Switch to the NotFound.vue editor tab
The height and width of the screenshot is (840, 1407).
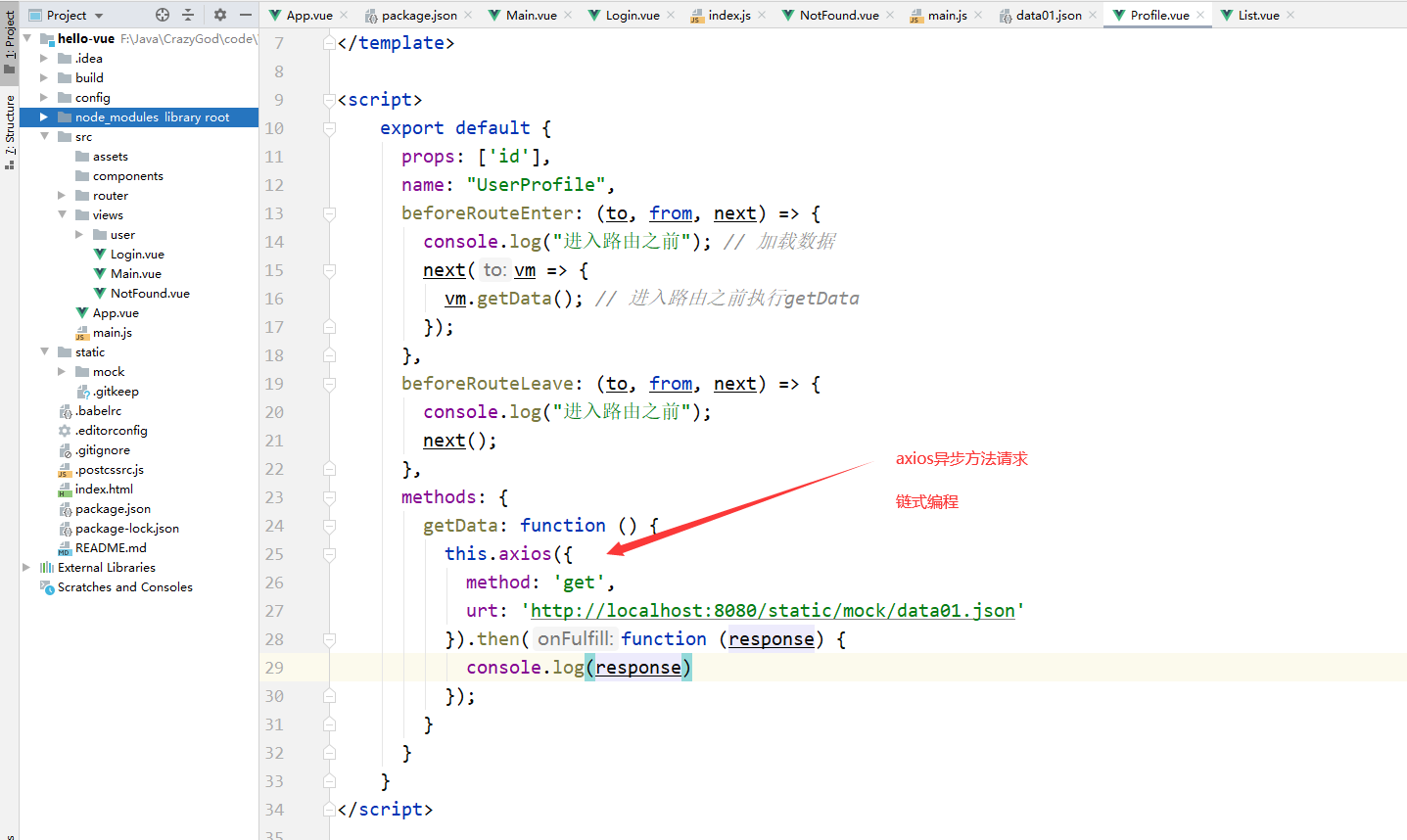click(829, 15)
